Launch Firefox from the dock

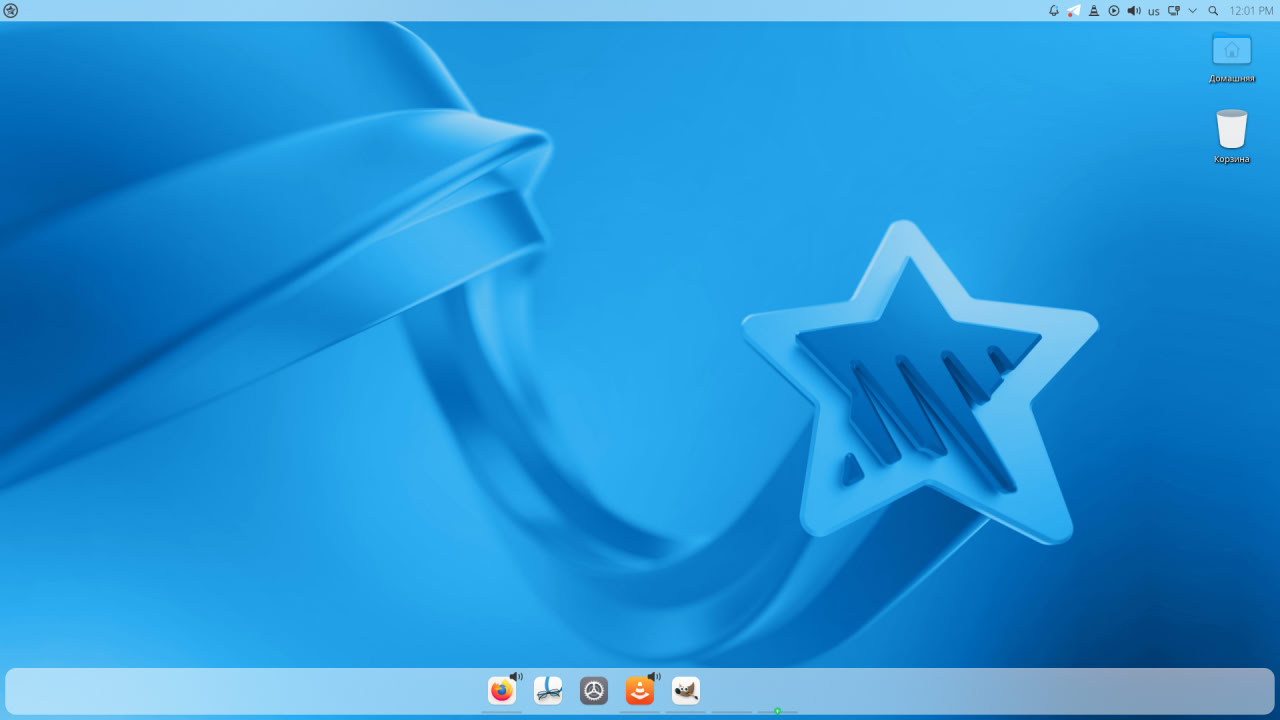click(501, 691)
